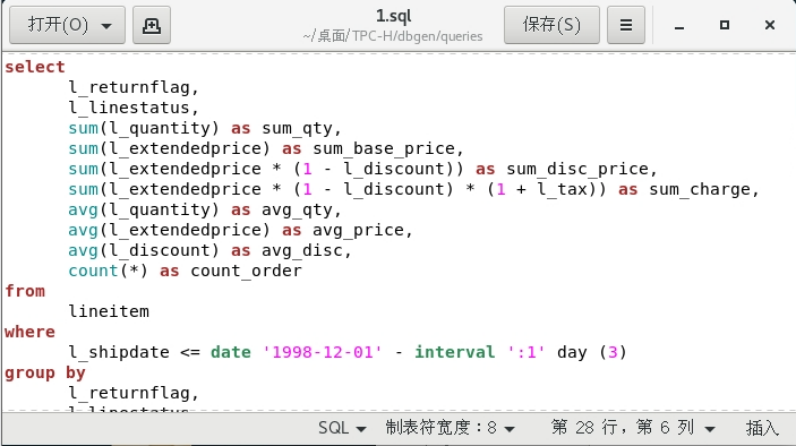Open the 打开(O) file button
This screenshot has width=796, height=447.
coord(57,25)
